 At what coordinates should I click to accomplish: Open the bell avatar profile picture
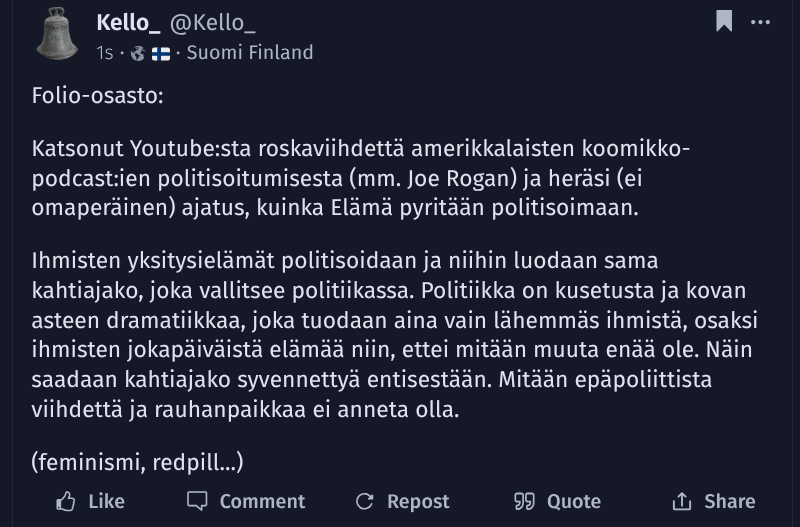(x=57, y=34)
